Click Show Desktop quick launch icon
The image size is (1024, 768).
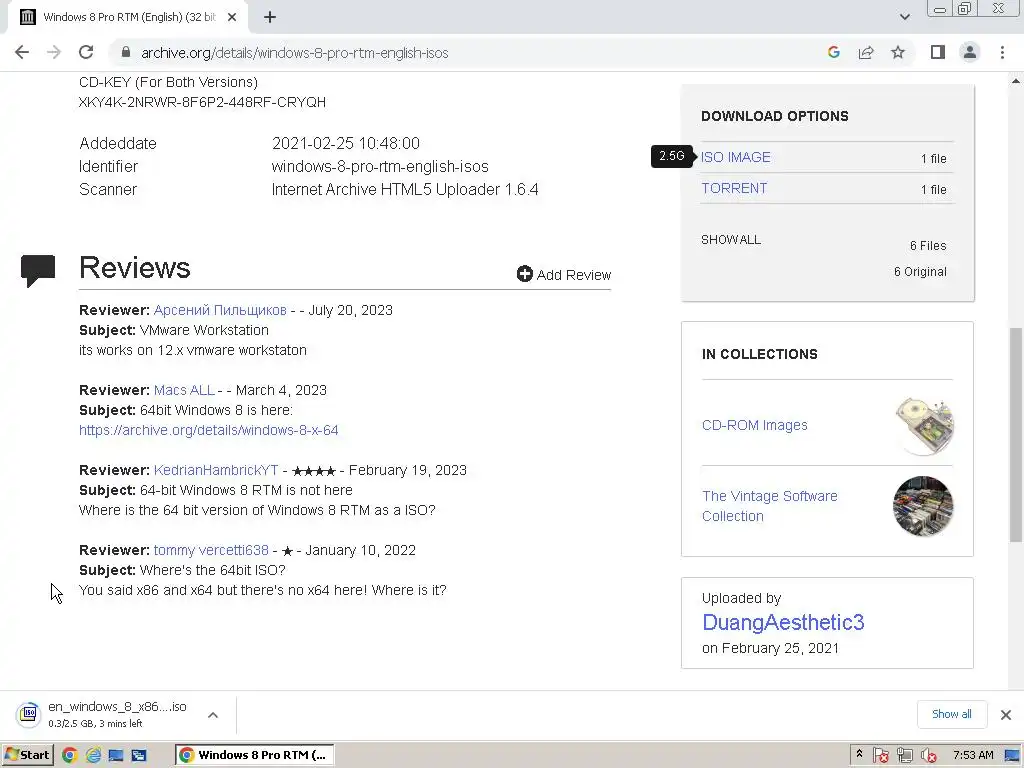point(116,755)
